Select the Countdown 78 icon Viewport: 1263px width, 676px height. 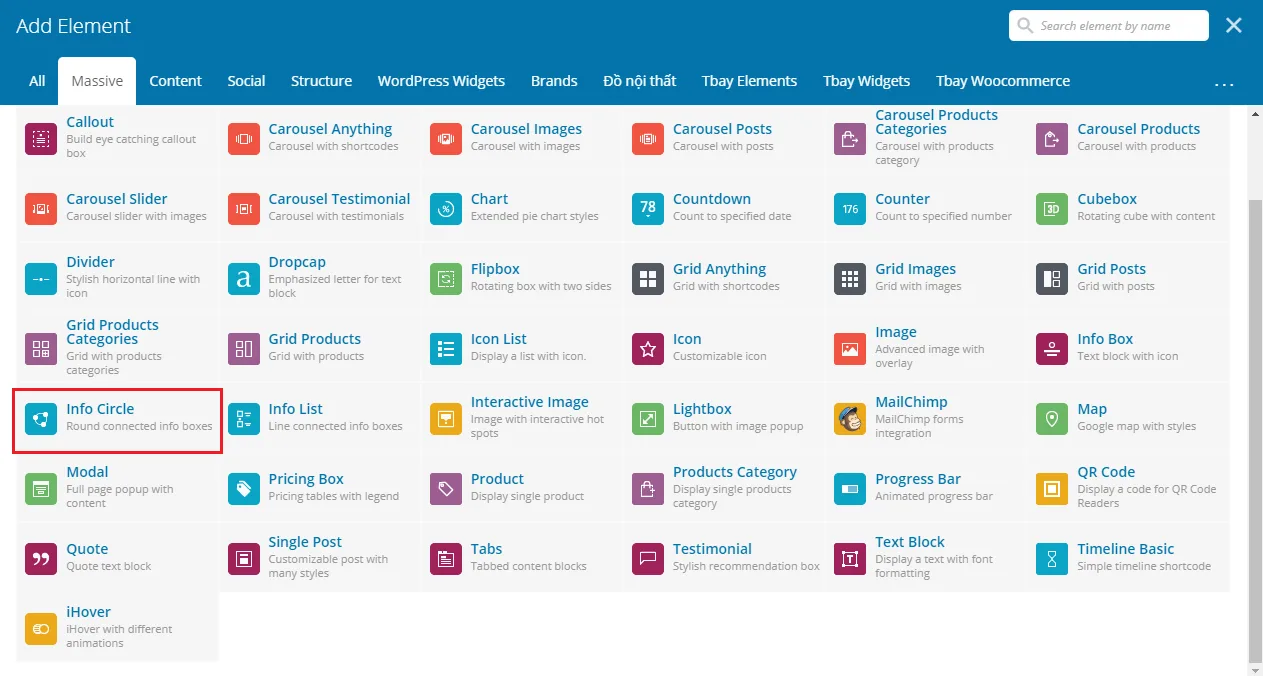pos(648,209)
